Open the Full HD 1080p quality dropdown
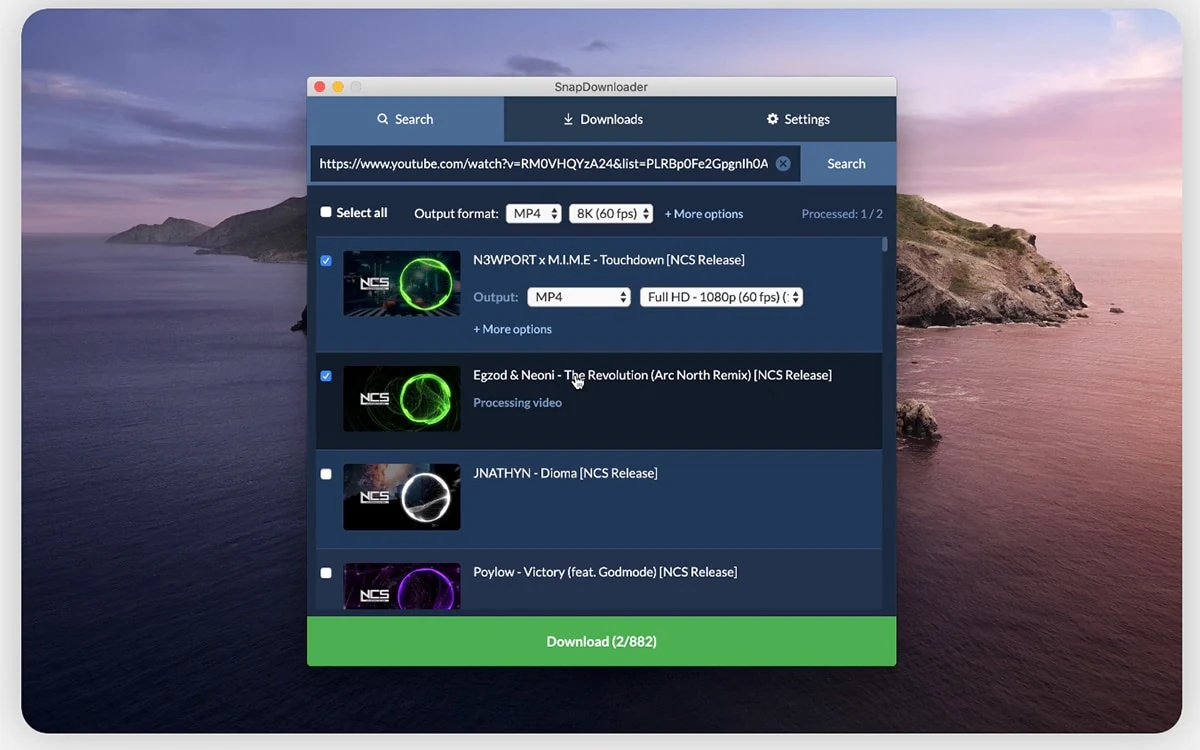 [x=721, y=297]
